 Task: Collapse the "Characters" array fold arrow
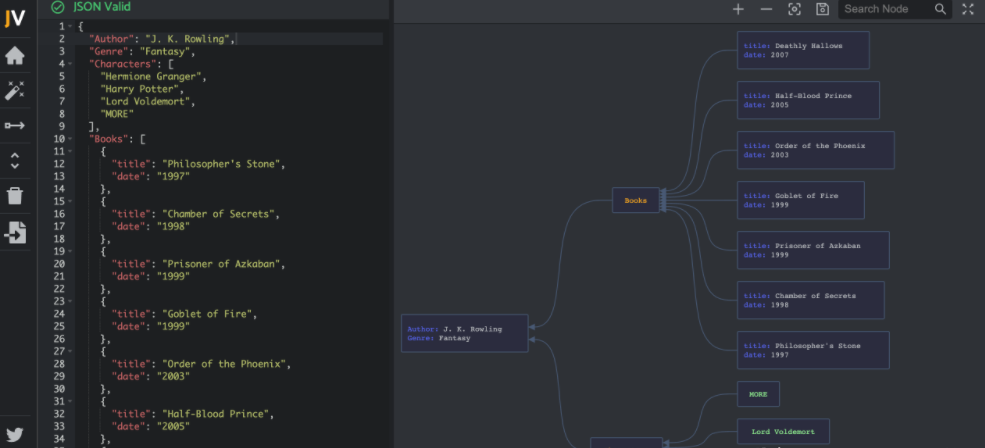tap(69, 64)
